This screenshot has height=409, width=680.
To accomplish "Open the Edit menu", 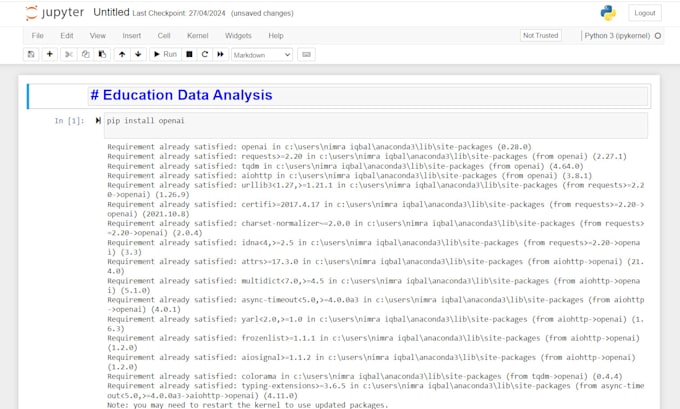I will coord(67,36).
